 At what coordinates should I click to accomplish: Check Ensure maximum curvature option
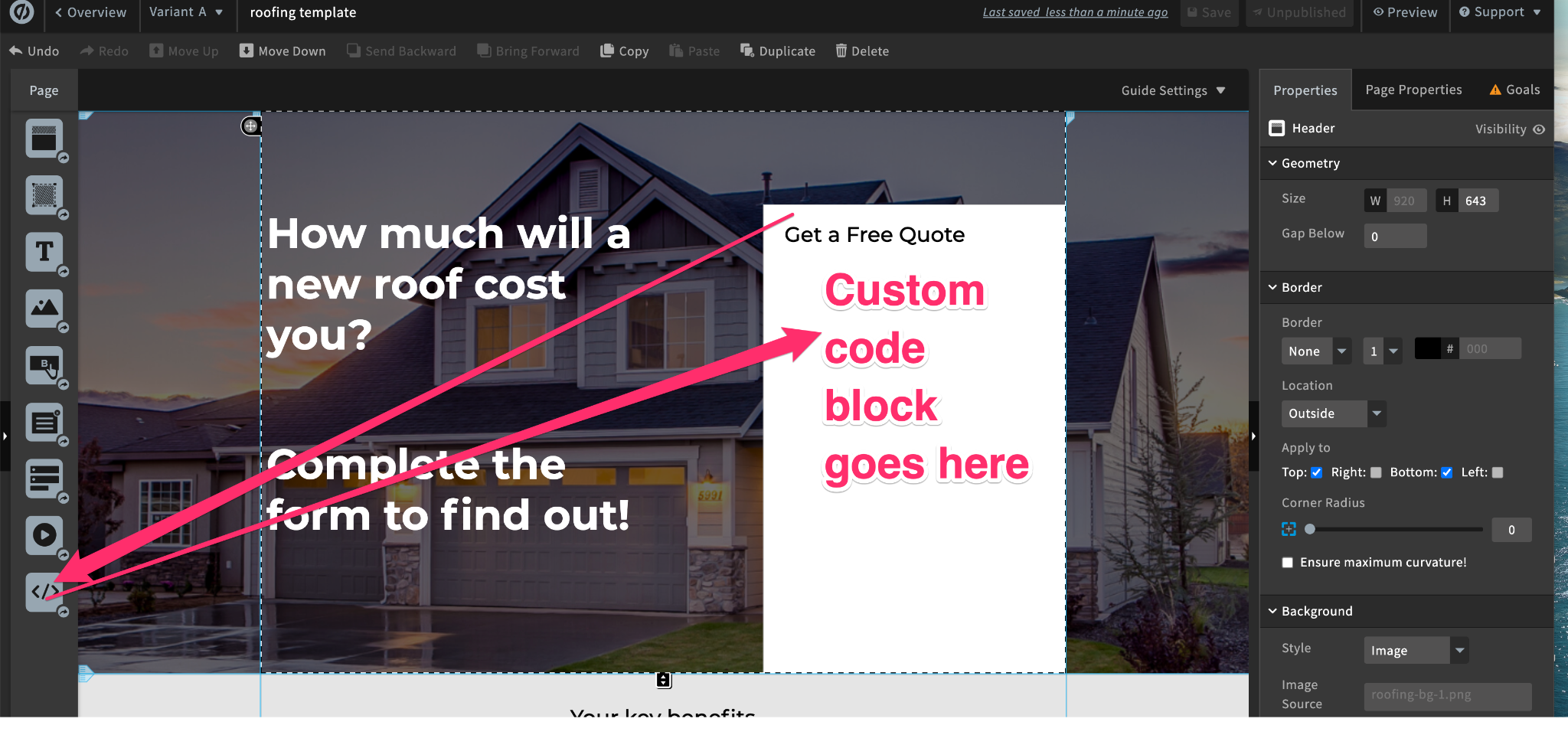click(1288, 563)
